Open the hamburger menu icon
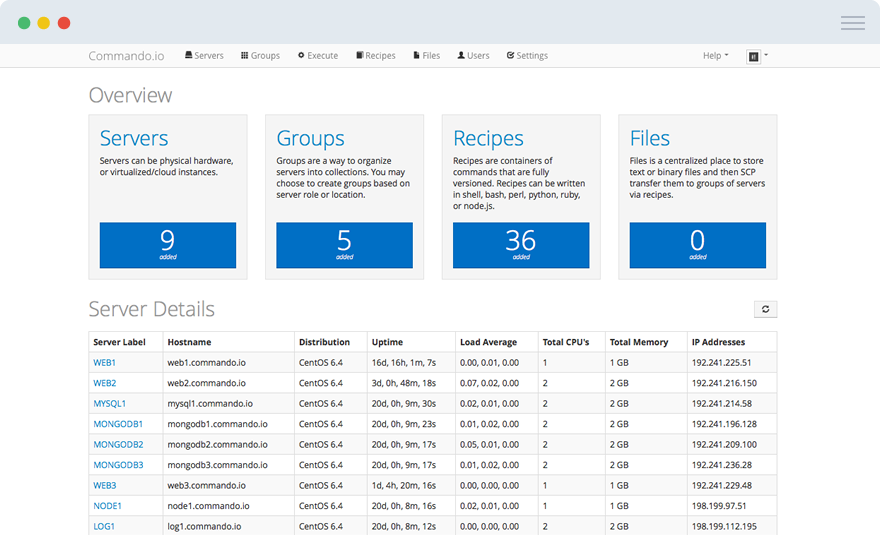 [852, 23]
